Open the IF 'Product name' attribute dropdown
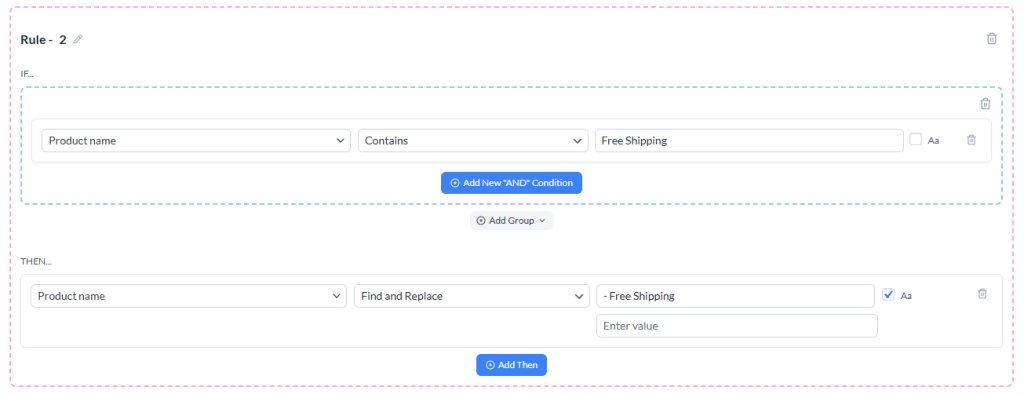The width and height of the screenshot is (1024, 394). click(x=196, y=140)
